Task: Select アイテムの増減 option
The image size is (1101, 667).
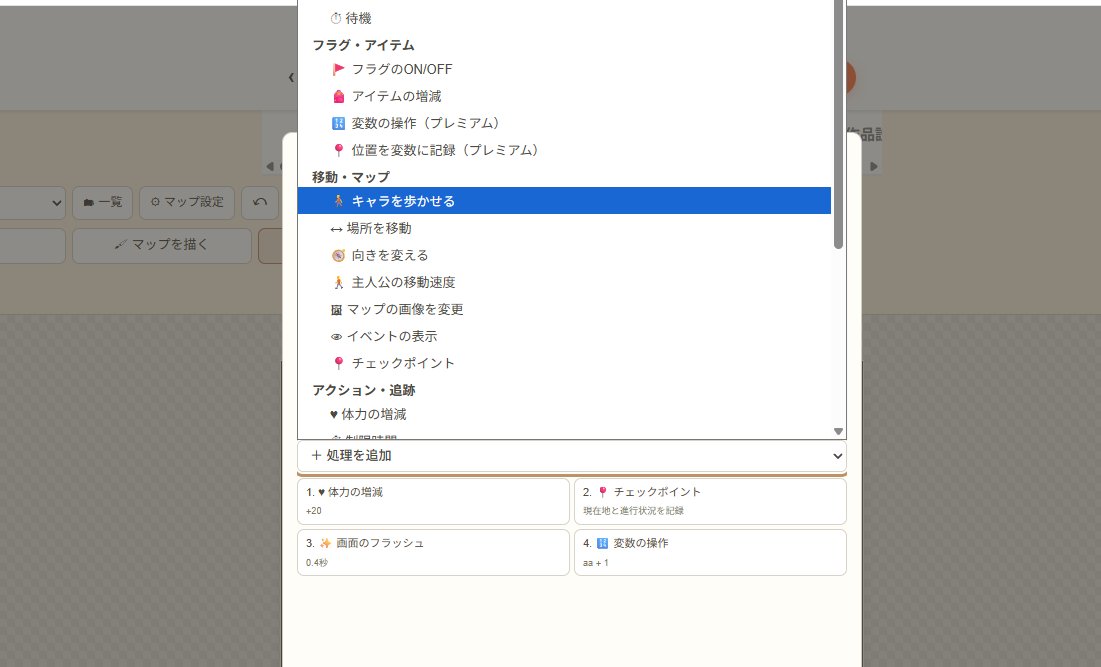Action: point(564,96)
